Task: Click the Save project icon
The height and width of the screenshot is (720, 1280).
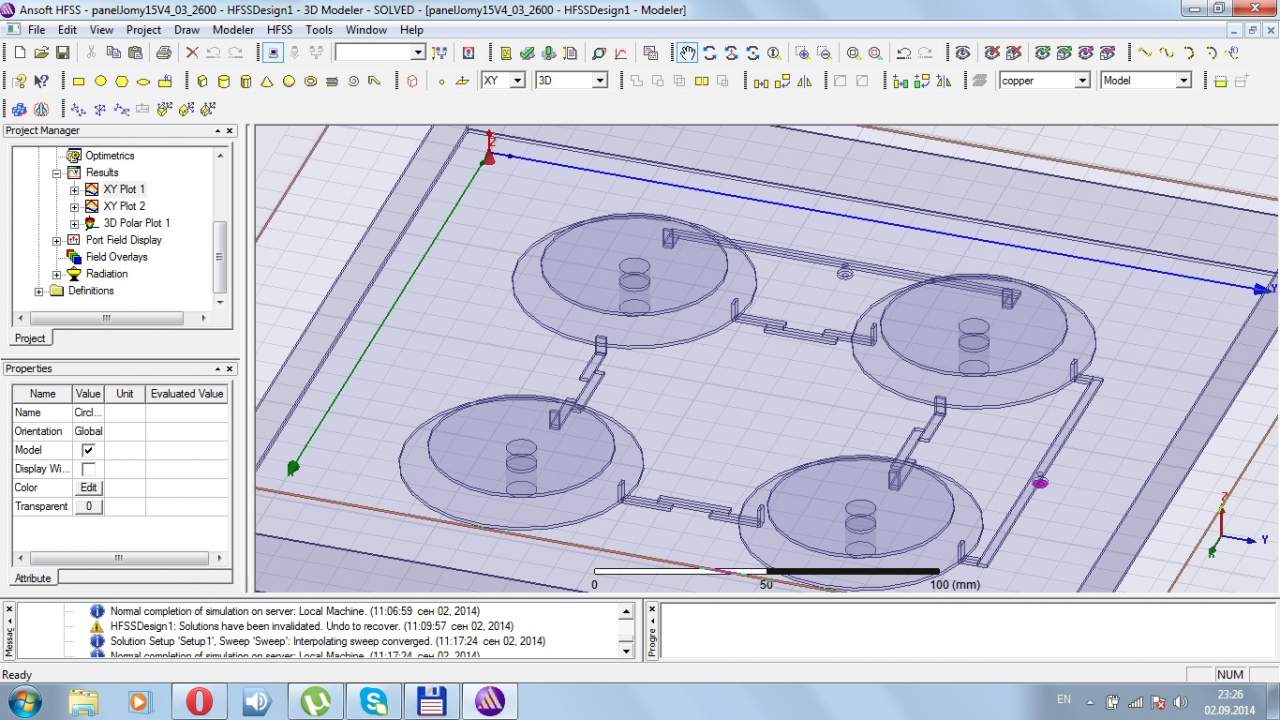Action: 62,53
